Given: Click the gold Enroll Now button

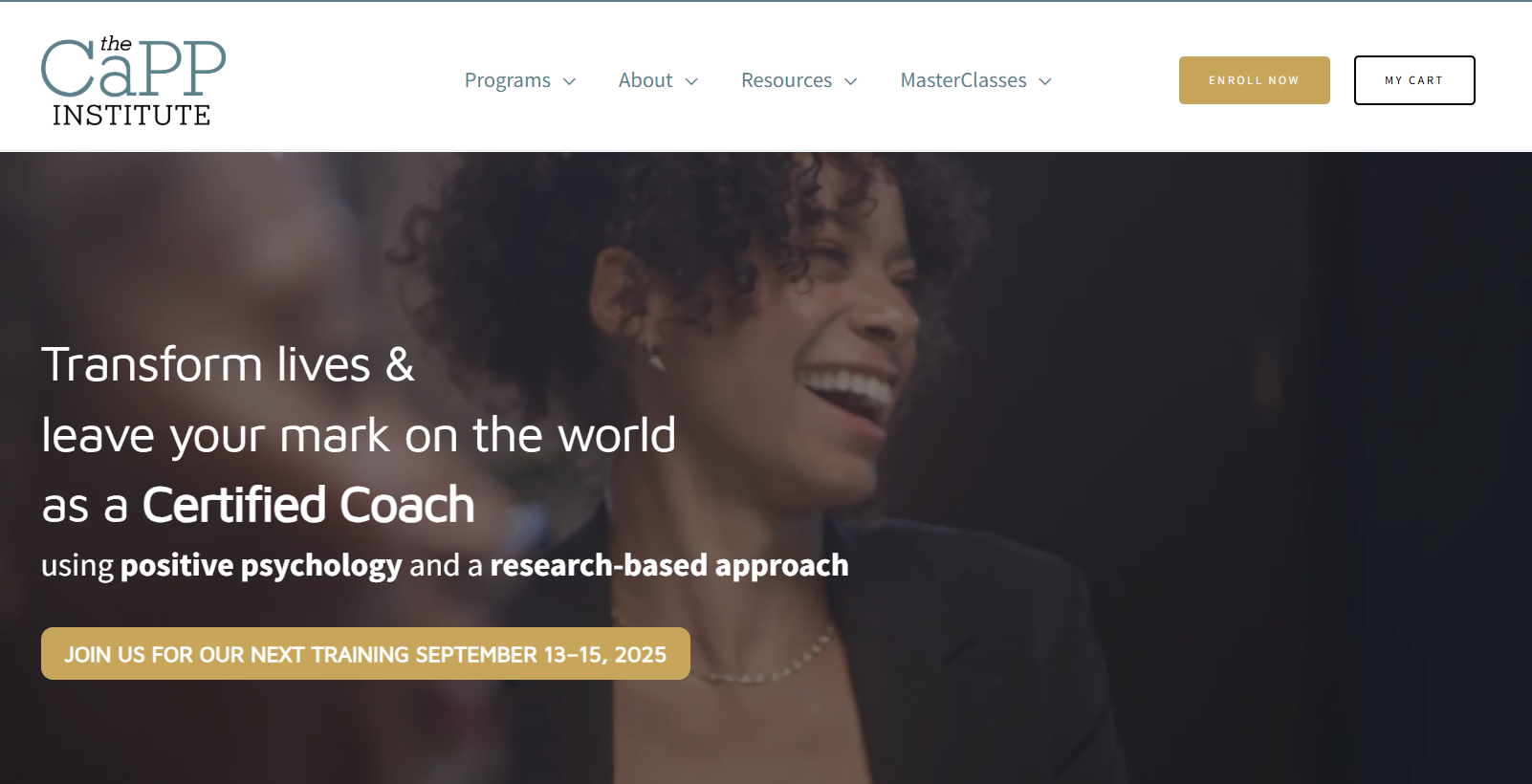Looking at the screenshot, I should [1254, 80].
